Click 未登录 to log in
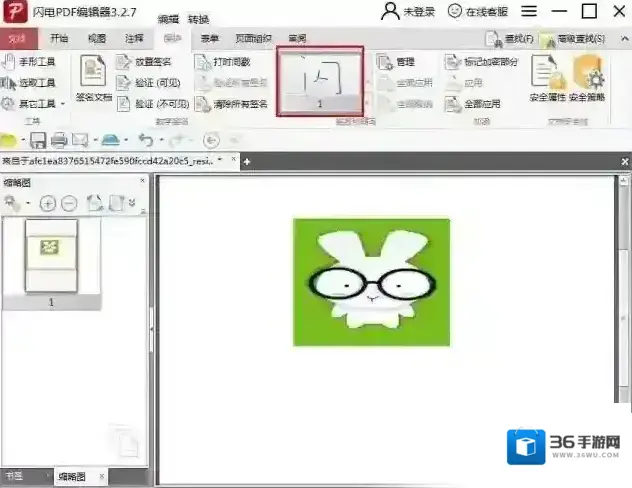 (410, 11)
